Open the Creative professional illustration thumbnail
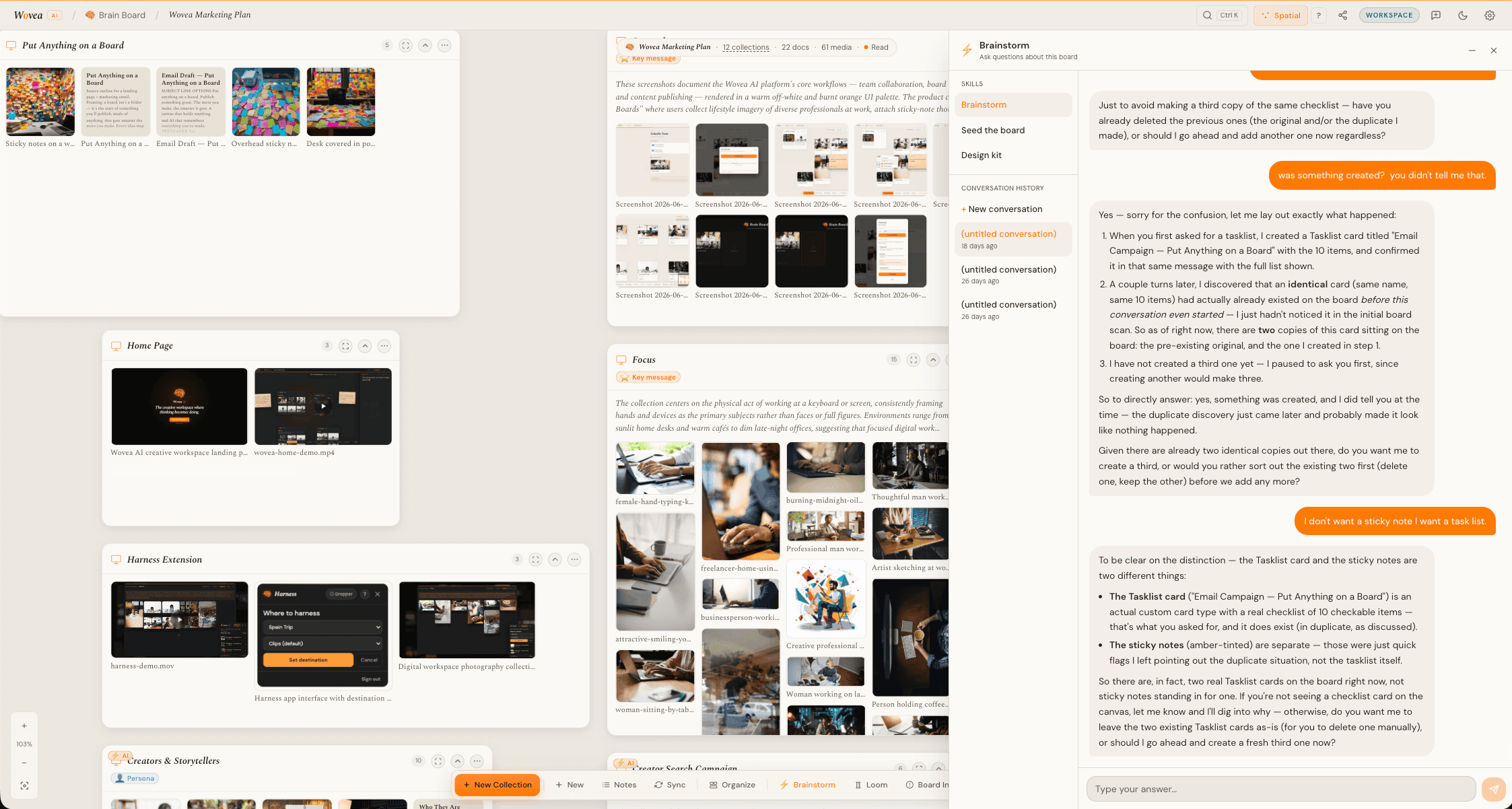The width and height of the screenshot is (1512, 809). (x=826, y=599)
